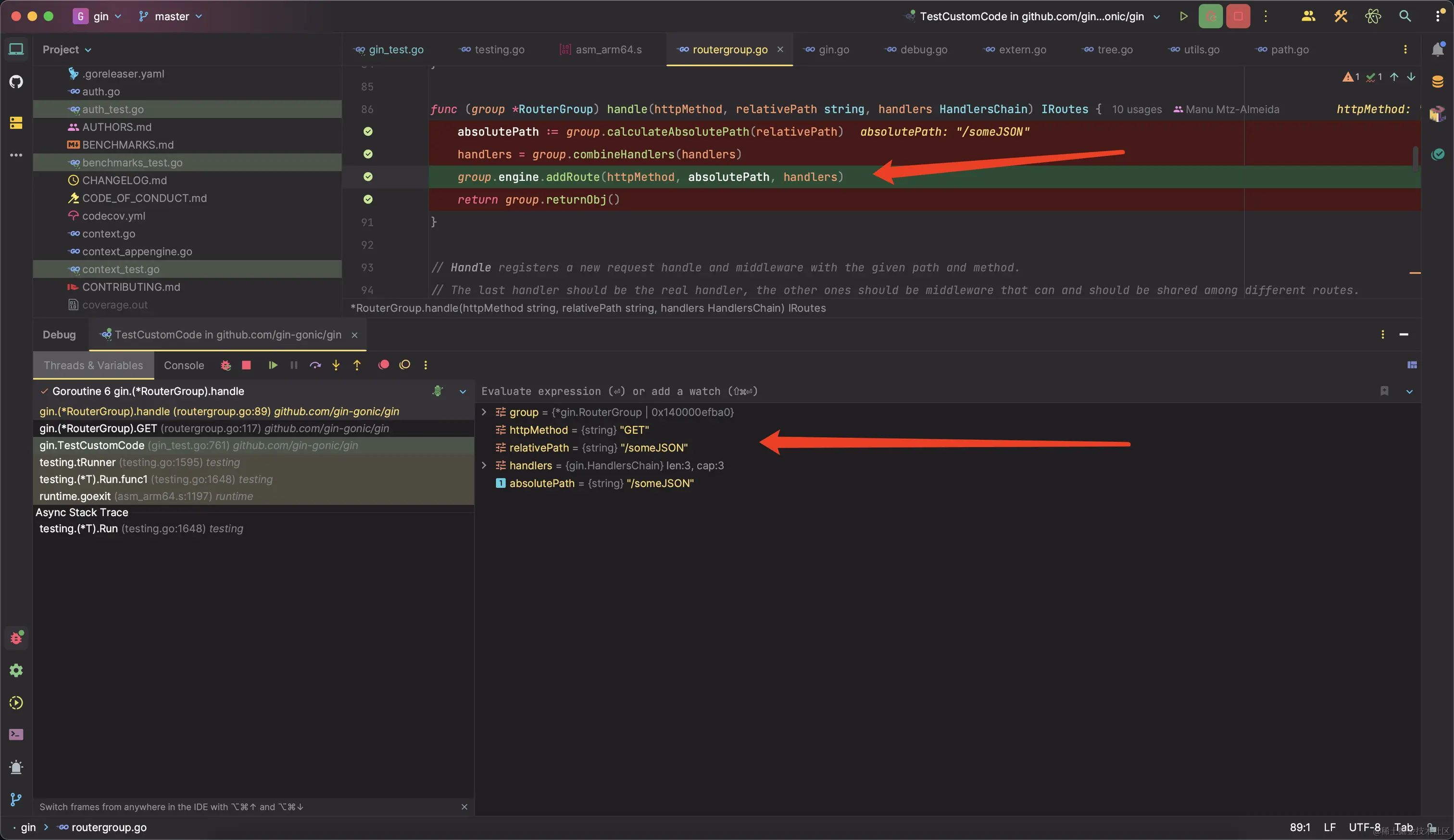This screenshot has height=840, width=1454.
Task: Open context.go in project tree
Action: [x=109, y=234]
